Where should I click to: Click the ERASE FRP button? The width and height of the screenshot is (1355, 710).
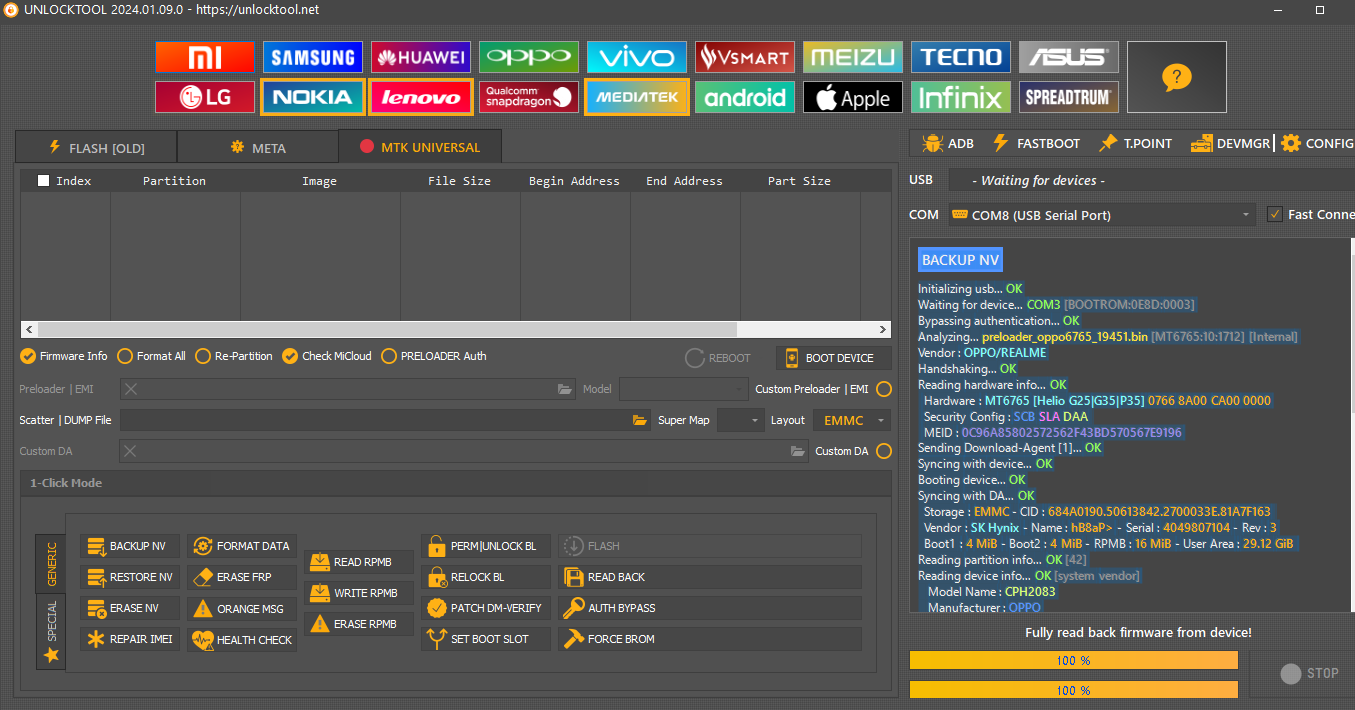coord(243,577)
